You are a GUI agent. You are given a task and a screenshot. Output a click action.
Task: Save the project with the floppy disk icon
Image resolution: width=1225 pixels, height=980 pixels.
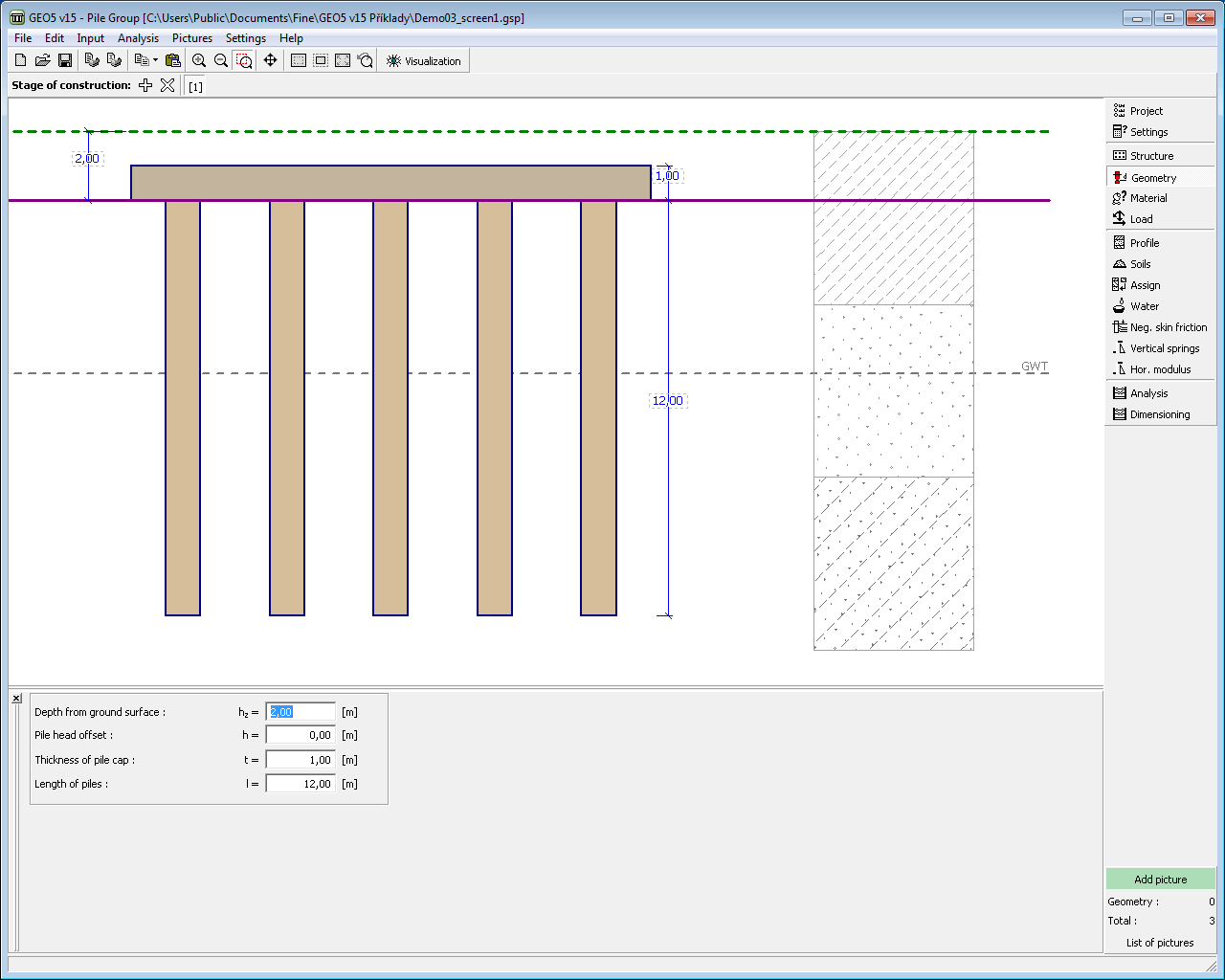pyautogui.click(x=65, y=60)
